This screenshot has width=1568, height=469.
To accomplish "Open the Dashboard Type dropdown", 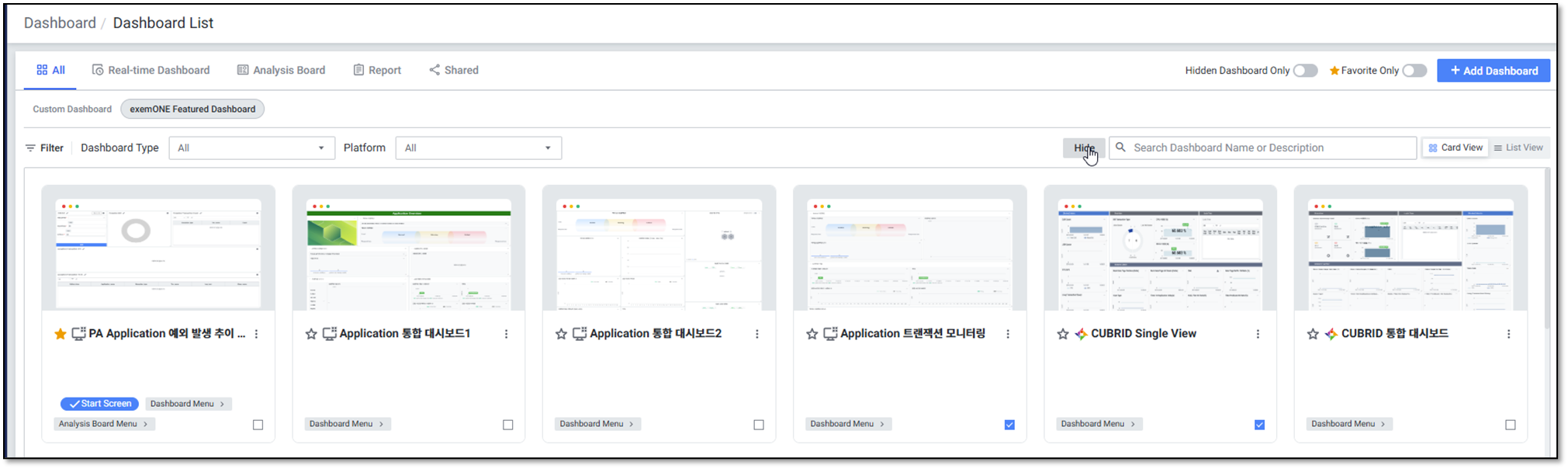I will tap(251, 148).
